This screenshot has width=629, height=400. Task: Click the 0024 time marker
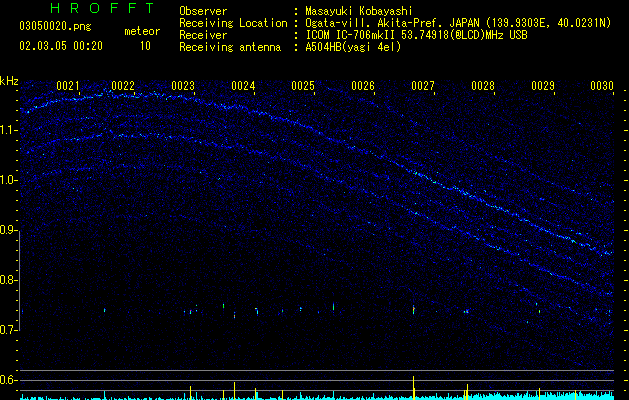[243, 86]
